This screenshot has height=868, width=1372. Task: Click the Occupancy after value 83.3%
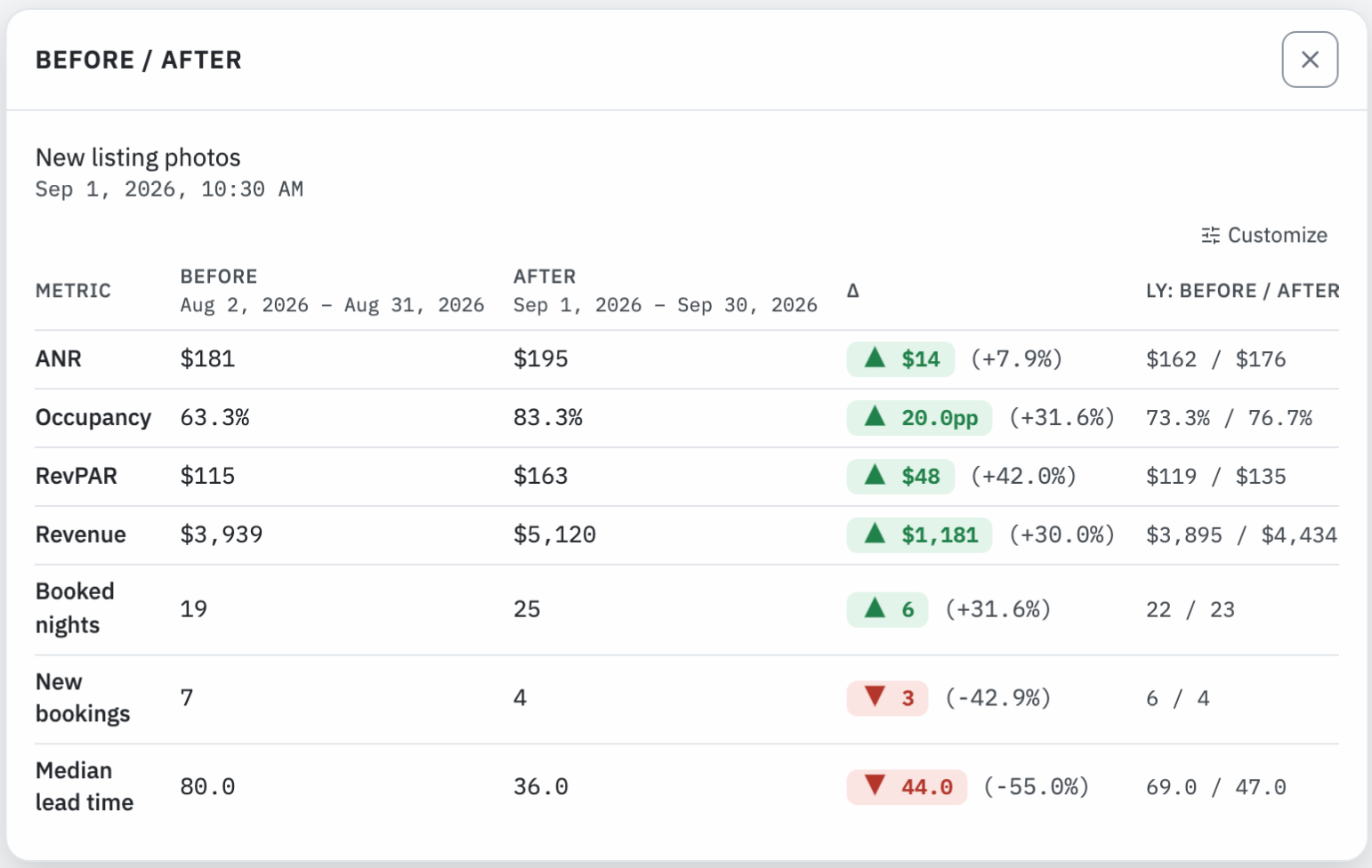pyautogui.click(x=548, y=417)
